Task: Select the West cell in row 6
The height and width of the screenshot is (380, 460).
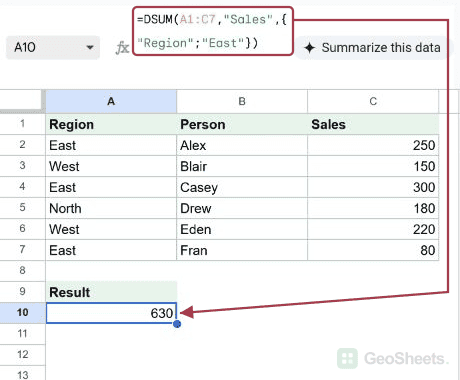Action: pyautogui.click(x=111, y=229)
